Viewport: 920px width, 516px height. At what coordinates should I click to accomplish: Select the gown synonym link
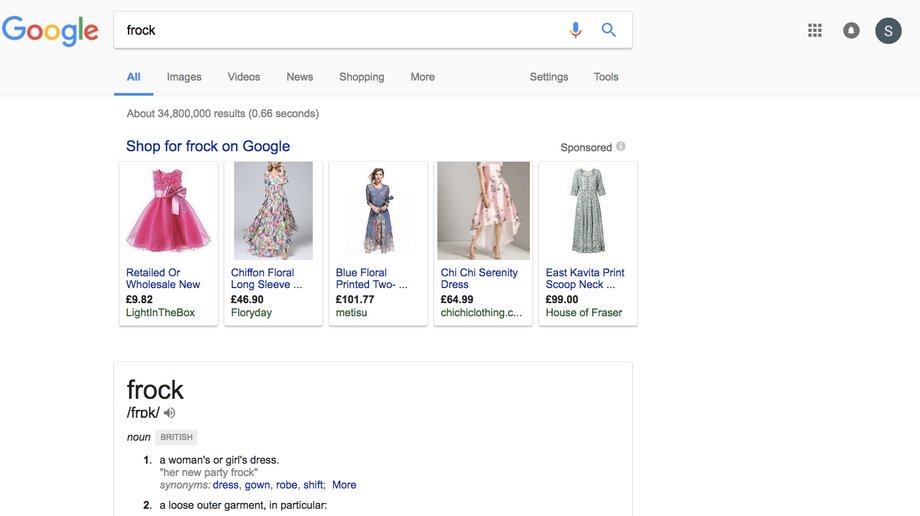point(258,485)
